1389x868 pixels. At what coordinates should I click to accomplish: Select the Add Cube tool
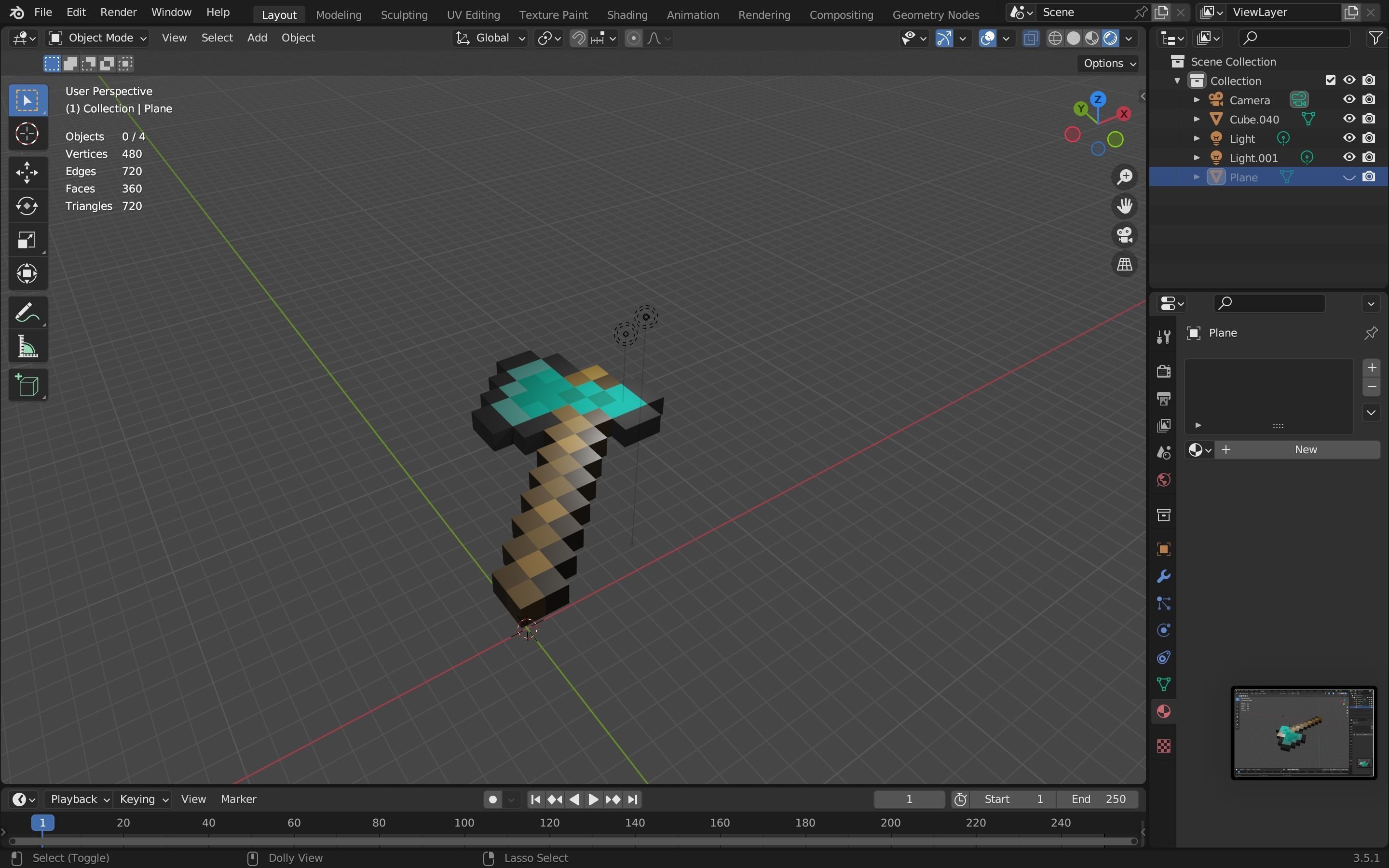click(x=27, y=385)
